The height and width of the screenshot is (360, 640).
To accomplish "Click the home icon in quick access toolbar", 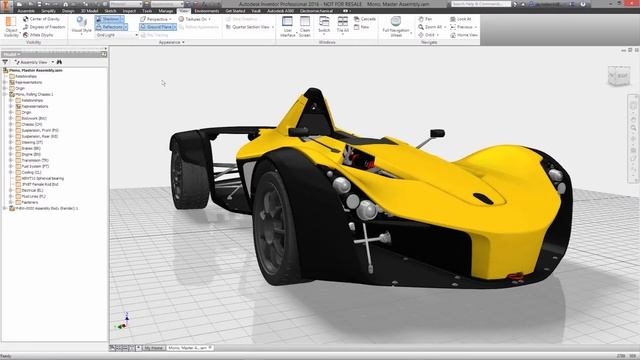I will coord(65,4).
